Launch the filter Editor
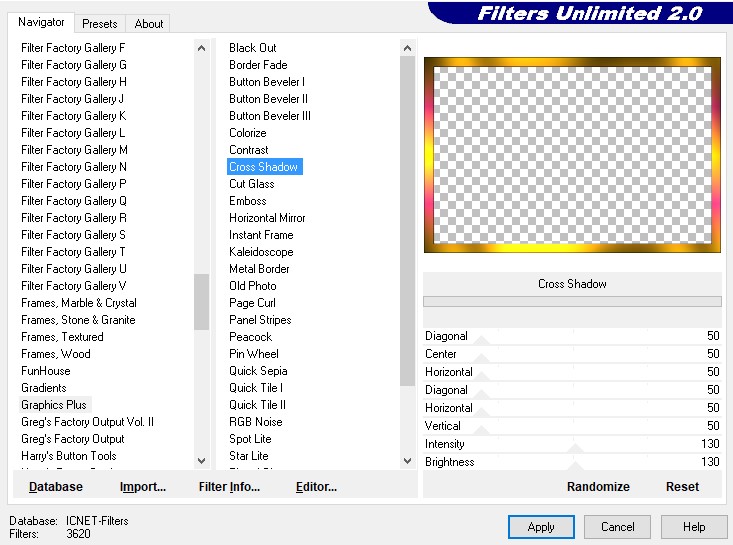This screenshot has height=545, width=733. coord(316,487)
